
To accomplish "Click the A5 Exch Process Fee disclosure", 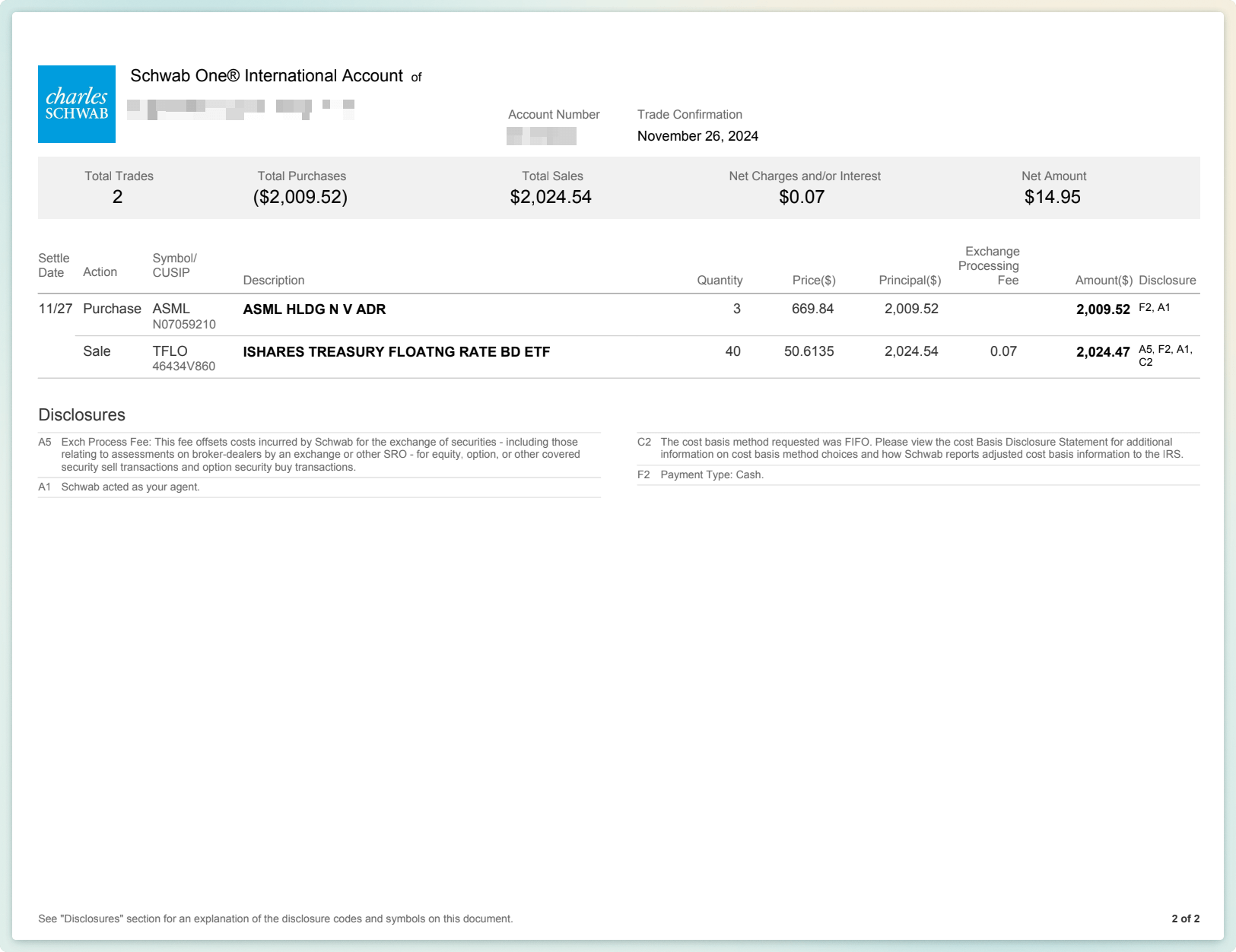I will pyautogui.click(x=319, y=455).
